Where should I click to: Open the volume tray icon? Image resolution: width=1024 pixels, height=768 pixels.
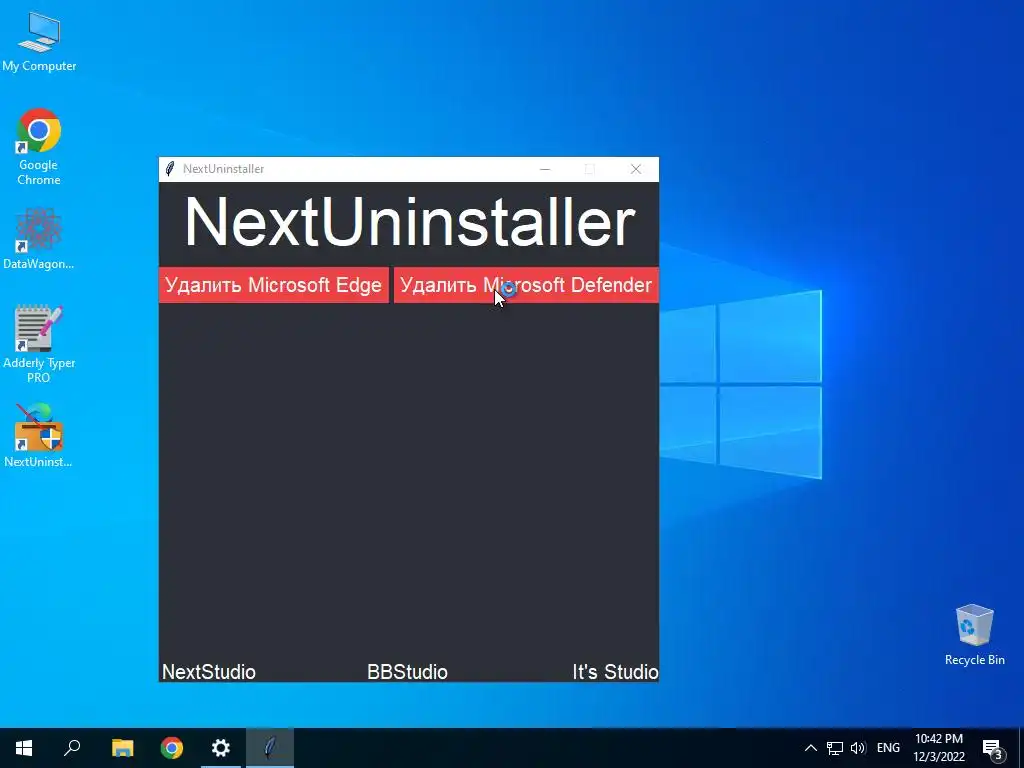point(858,748)
